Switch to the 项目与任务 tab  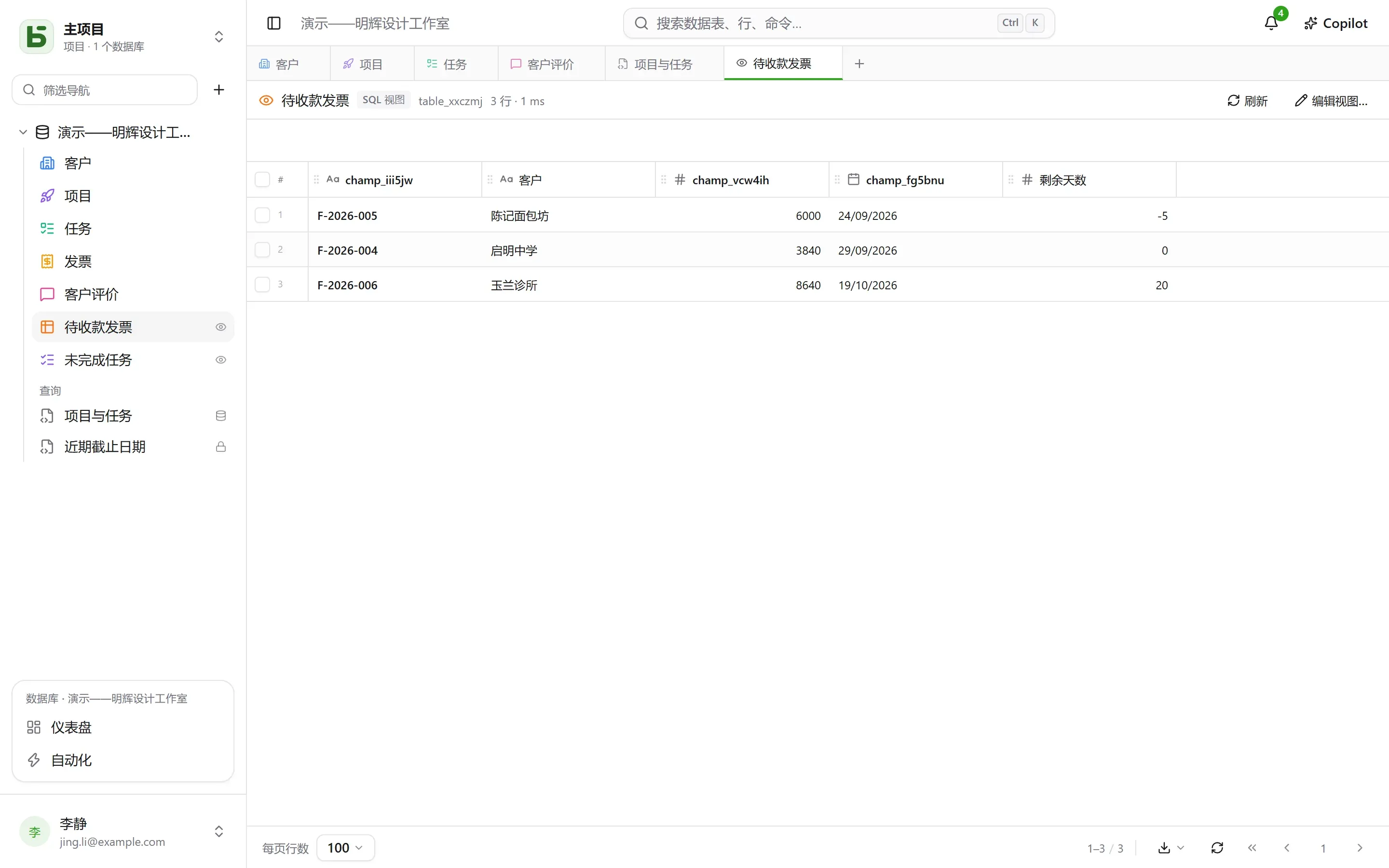coord(665,64)
